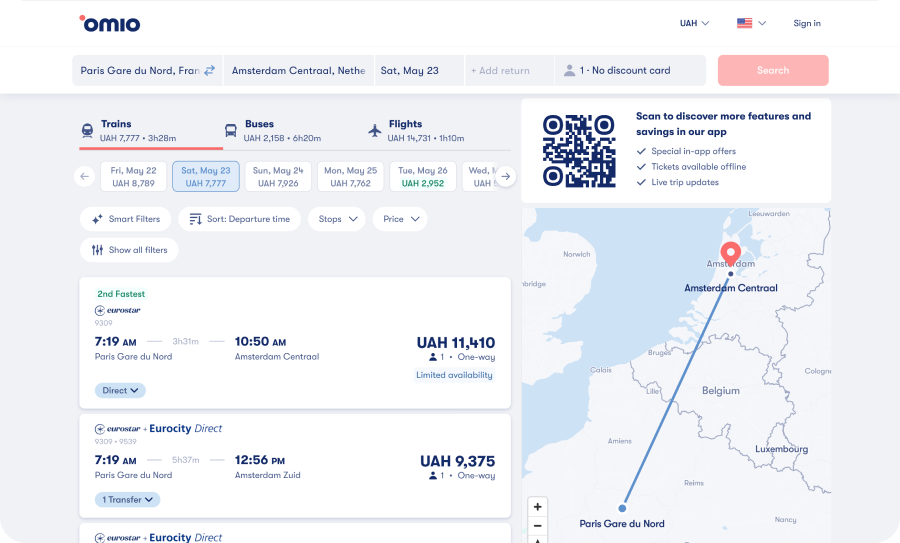The image size is (900, 543).
Task: Click Sign in link
Action: pos(807,23)
